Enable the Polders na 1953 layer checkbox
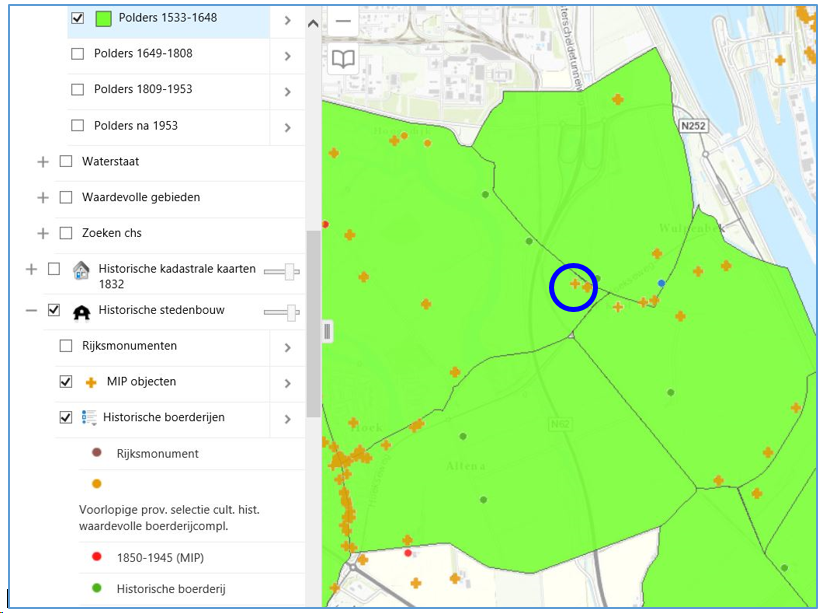Image resolution: width=819 pixels, height=613 pixels. [x=77, y=126]
